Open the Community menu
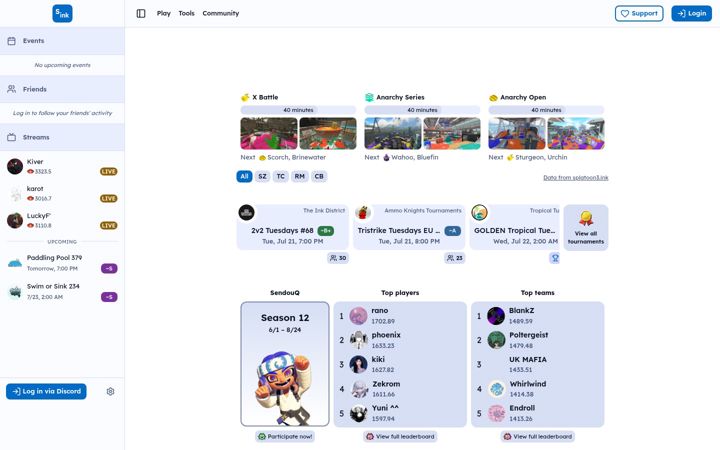Viewport: 720px width, 450px height. click(221, 13)
